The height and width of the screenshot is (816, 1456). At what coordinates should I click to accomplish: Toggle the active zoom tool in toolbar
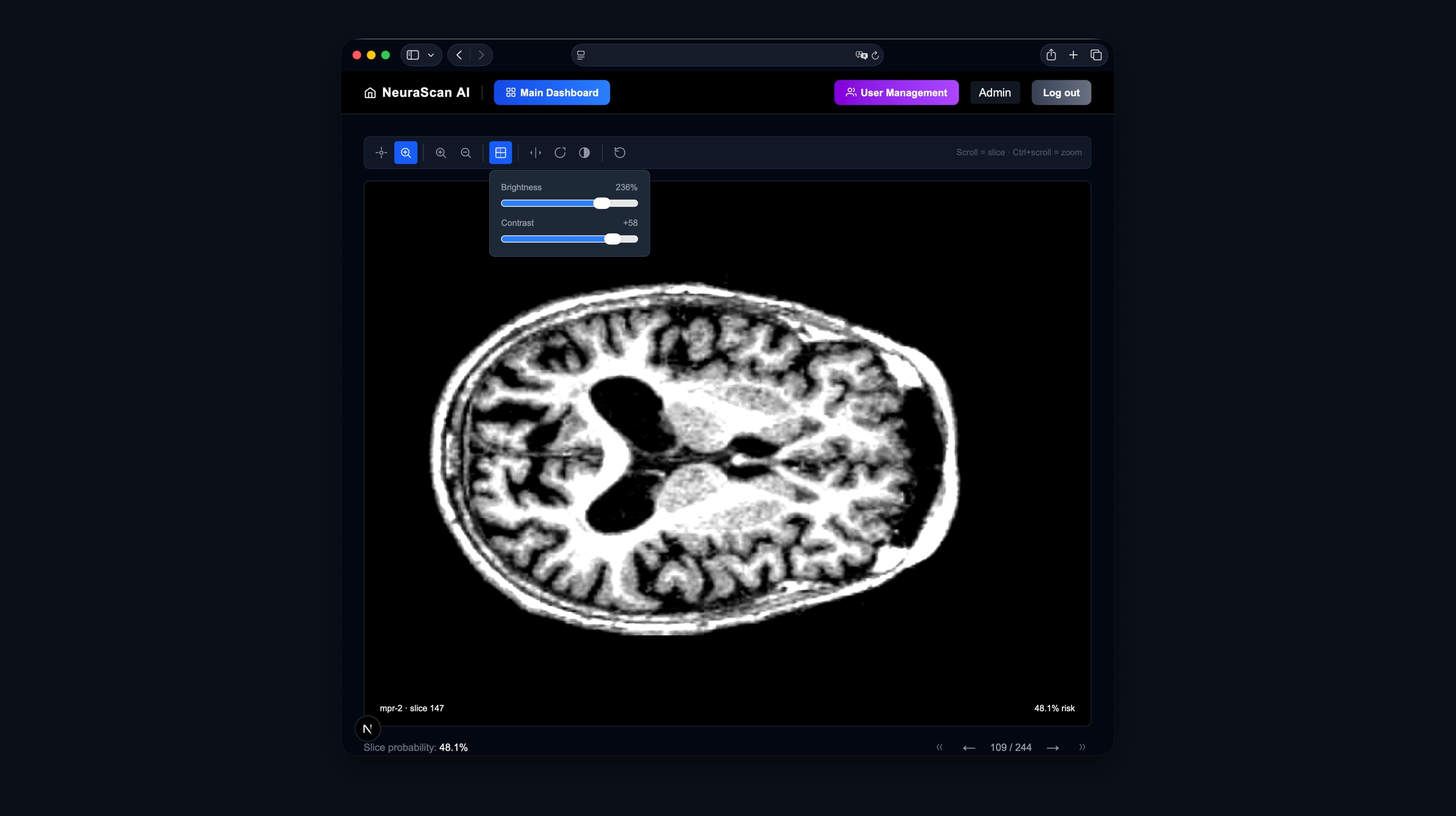406,152
